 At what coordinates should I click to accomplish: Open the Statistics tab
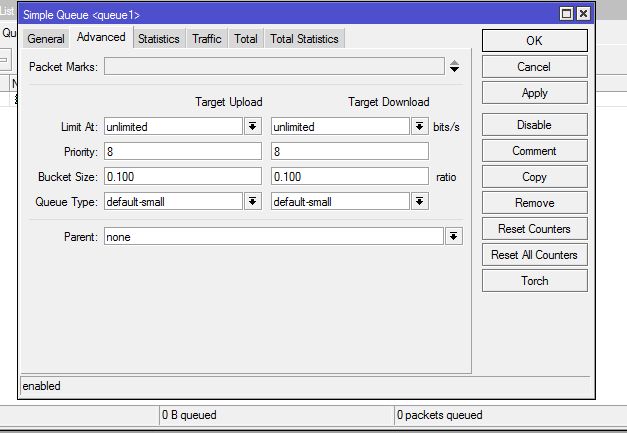[x=159, y=39]
